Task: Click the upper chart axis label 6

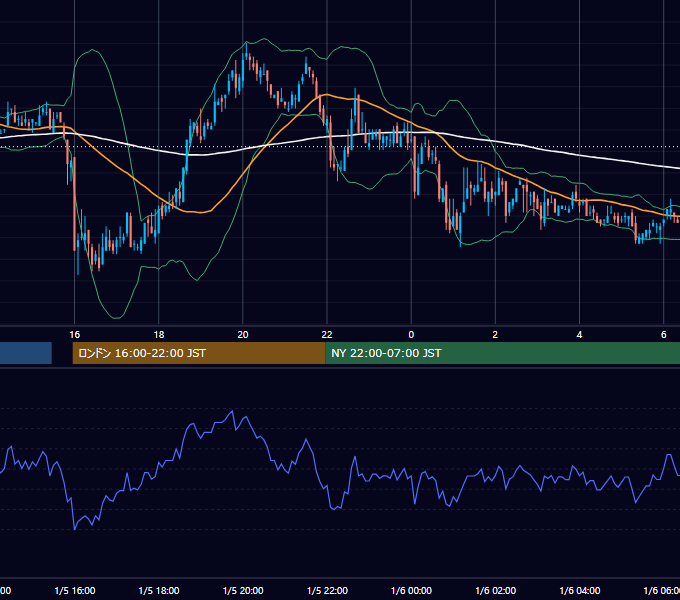Action: (664, 334)
